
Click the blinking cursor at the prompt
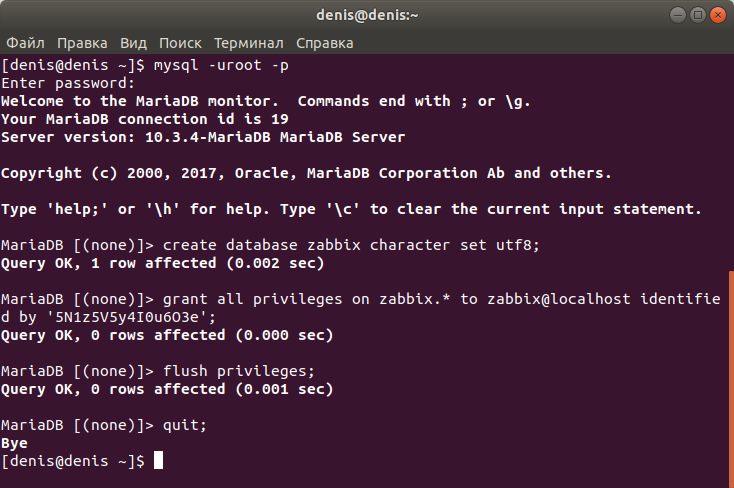point(159,460)
